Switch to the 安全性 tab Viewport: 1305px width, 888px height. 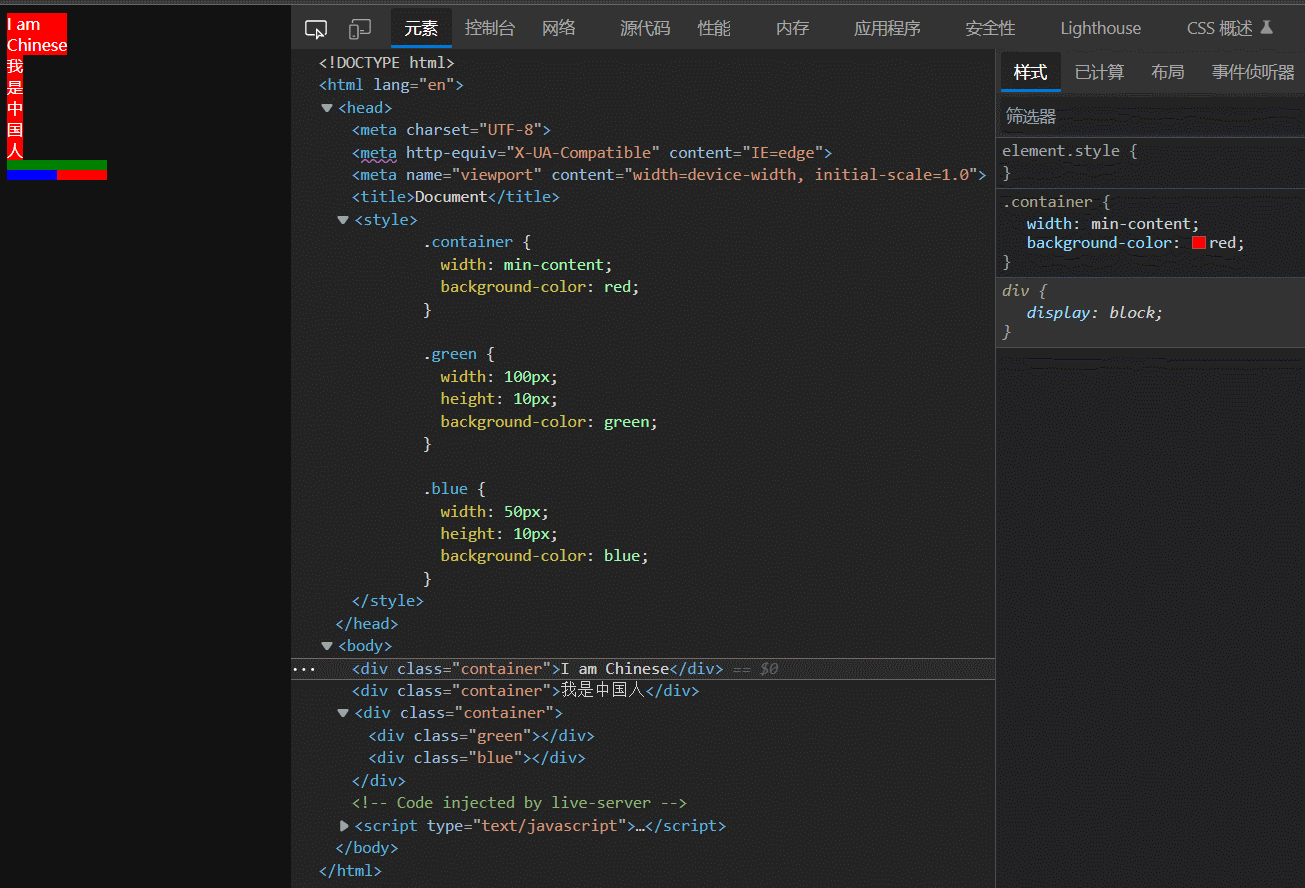point(990,28)
